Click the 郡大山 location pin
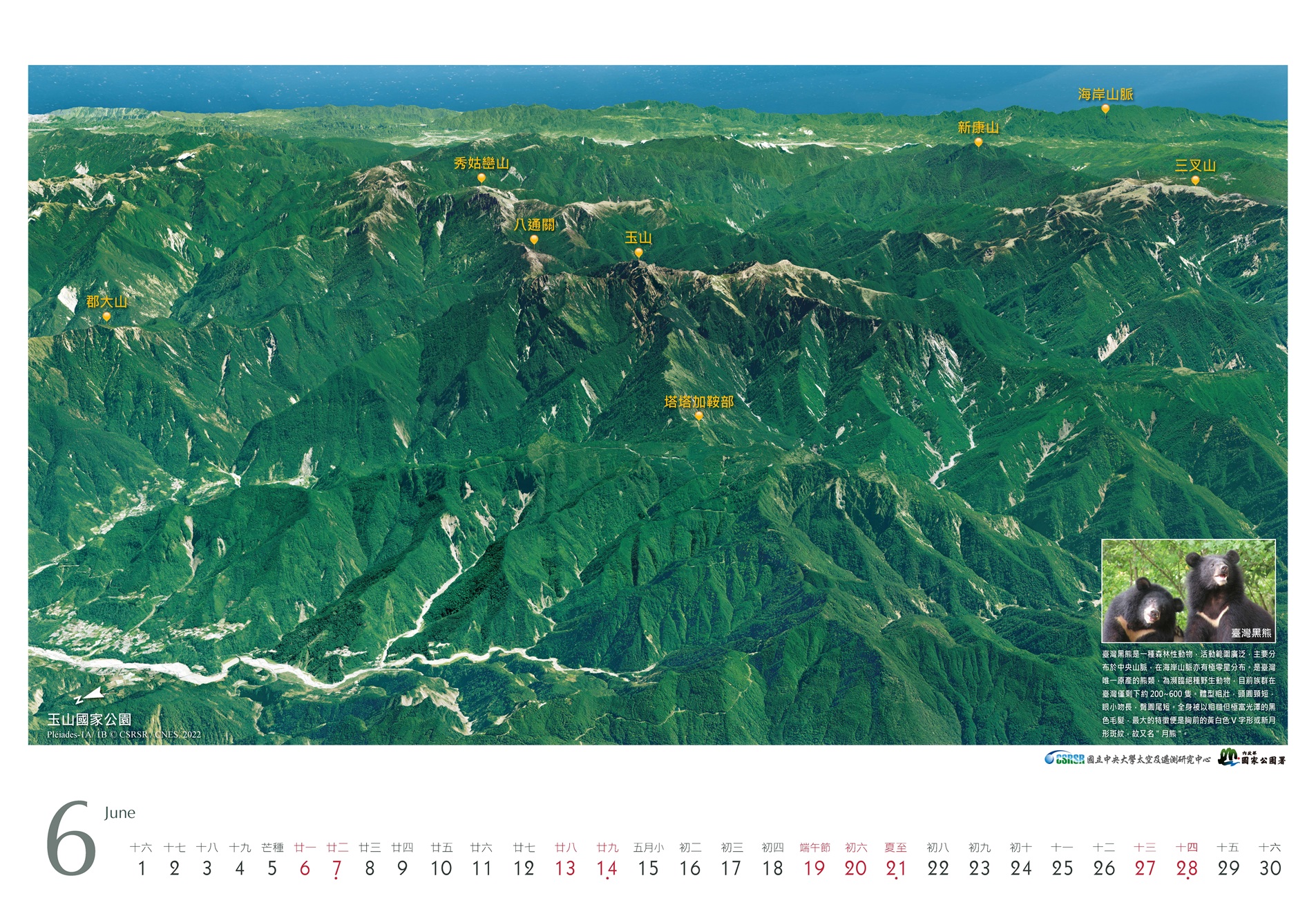1316x916 pixels. [x=106, y=317]
